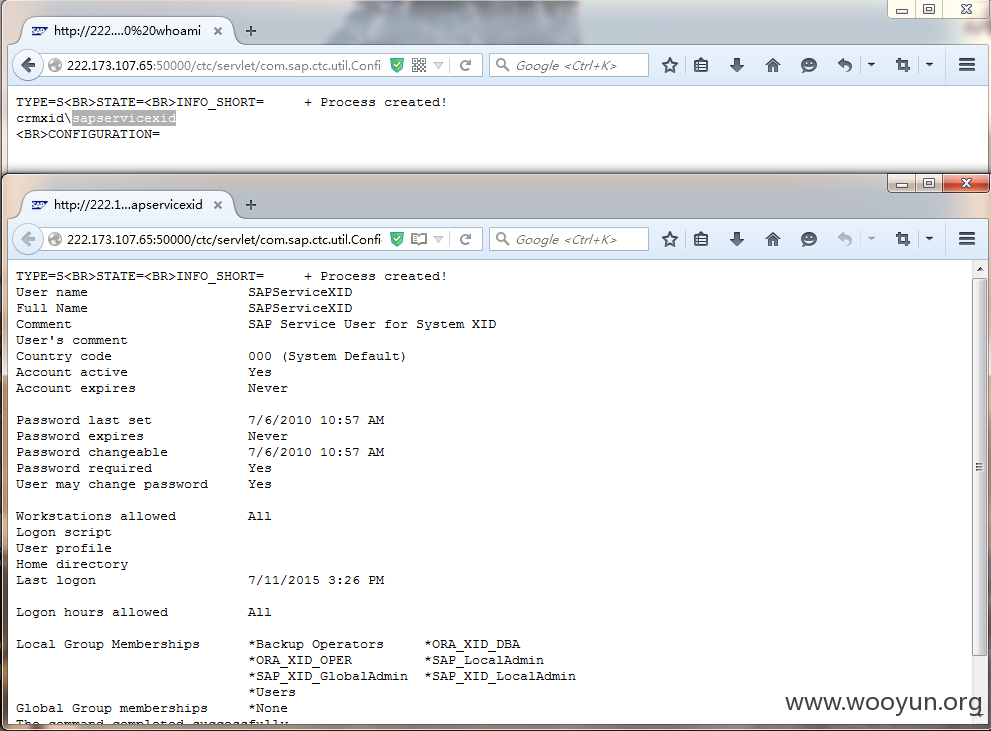Screen dimensions: 991x731
Task: Click green shield icon in lower window address bar
Action: pos(397,239)
